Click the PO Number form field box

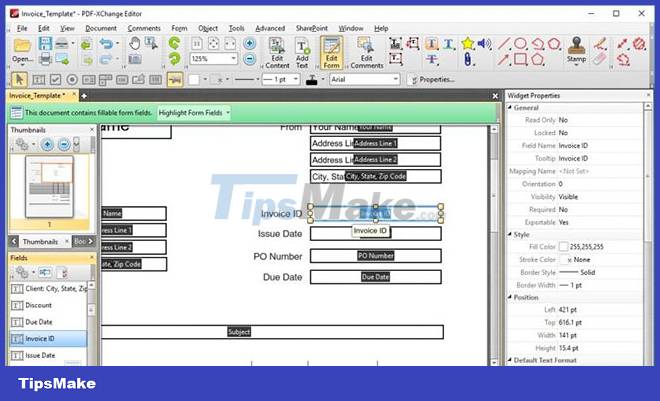(375, 256)
